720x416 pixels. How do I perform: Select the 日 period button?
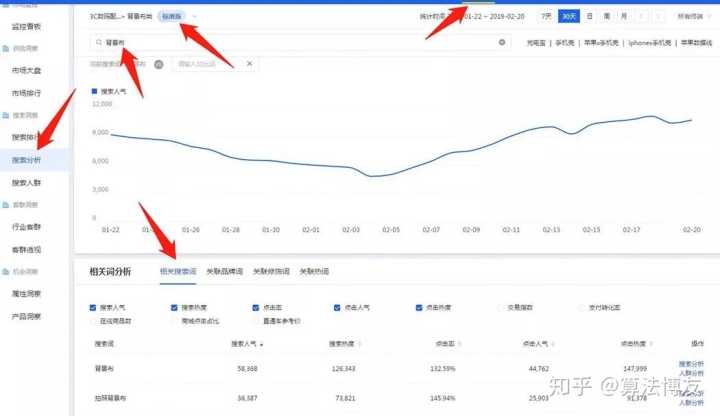(590, 16)
